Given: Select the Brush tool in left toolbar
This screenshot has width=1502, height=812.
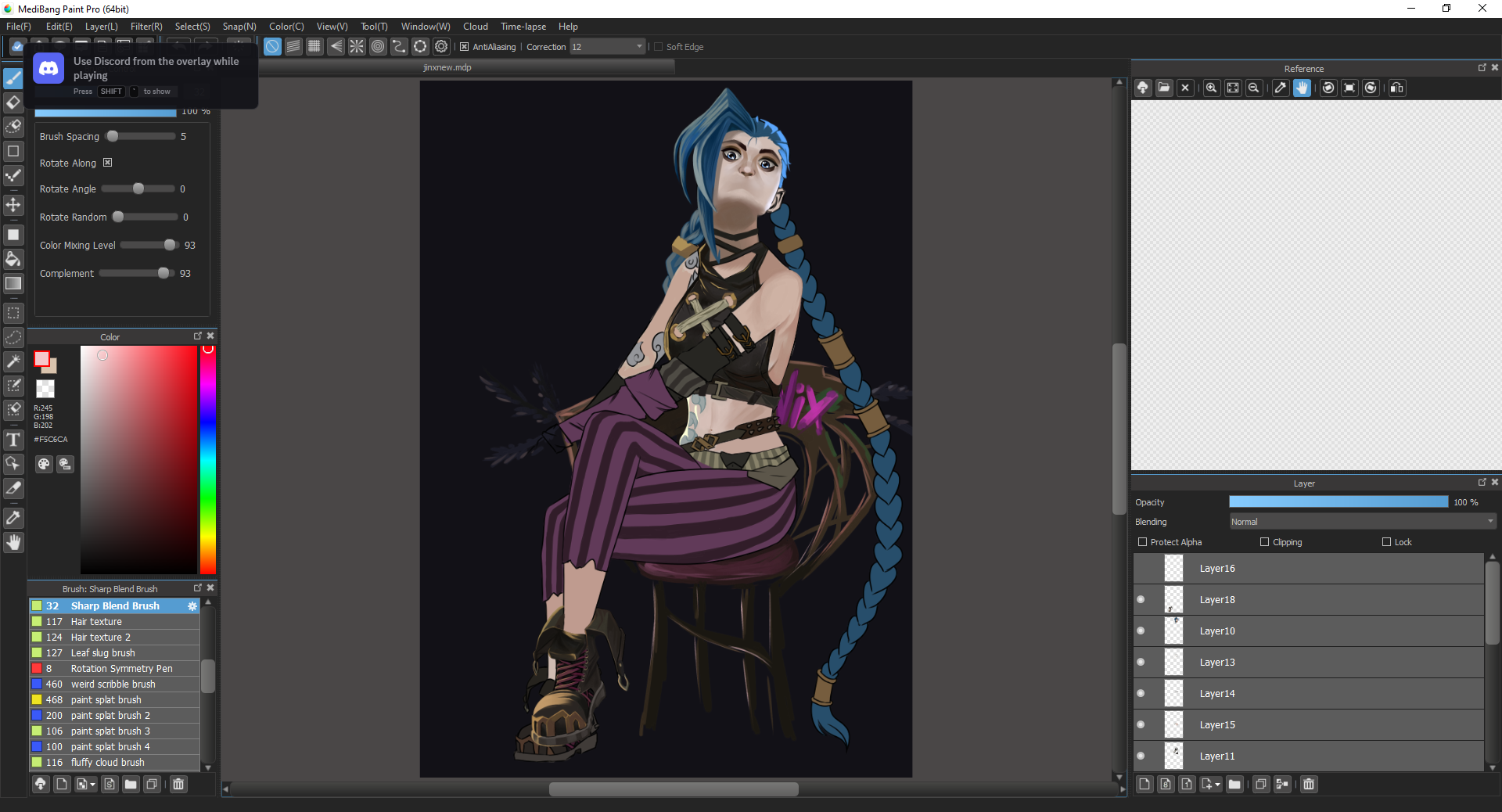Looking at the screenshot, I should point(13,78).
